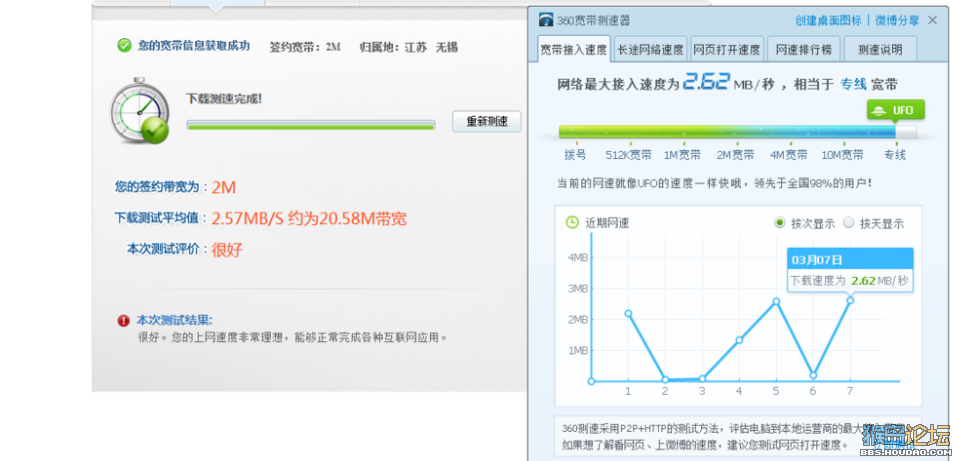
Task: Switch to 宽带接入速度 tab
Action: pyautogui.click(x=574, y=49)
